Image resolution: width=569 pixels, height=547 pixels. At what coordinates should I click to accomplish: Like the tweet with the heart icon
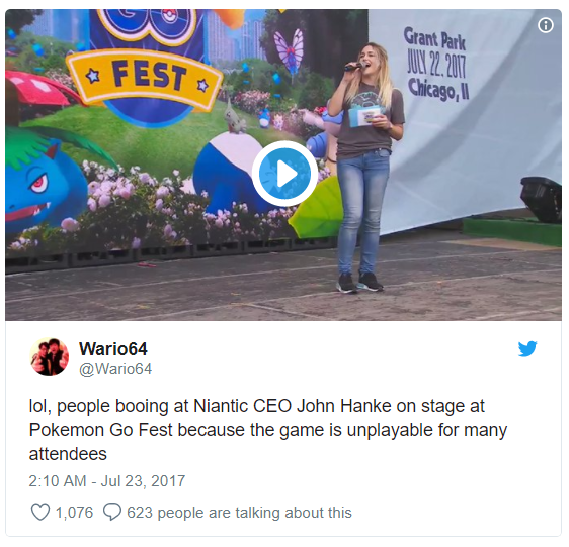[40, 513]
